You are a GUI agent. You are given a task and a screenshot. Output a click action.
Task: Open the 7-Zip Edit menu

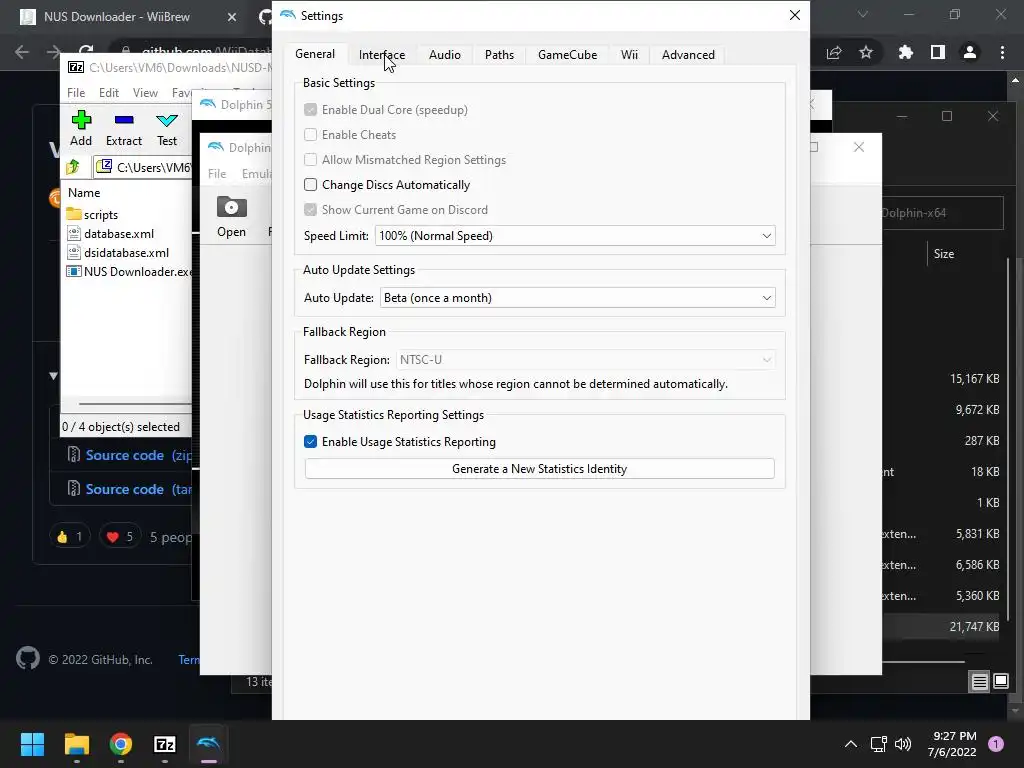(108, 93)
